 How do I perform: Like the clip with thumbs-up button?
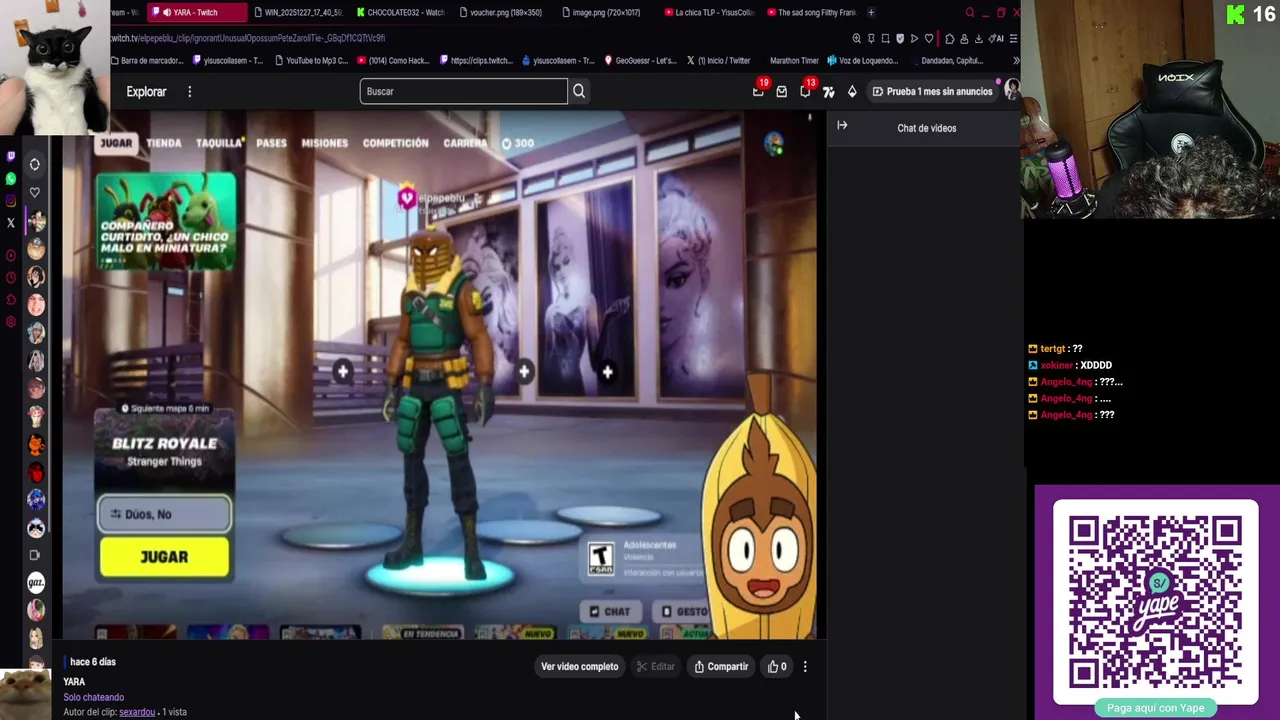click(776, 666)
